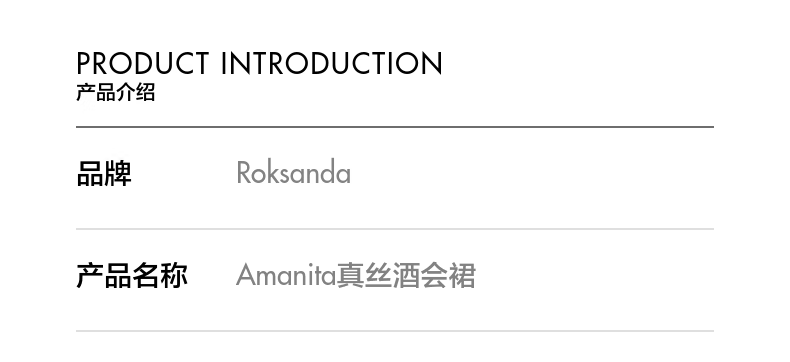
Task: Click the letter R in Roksanda
Action: tap(244, 173)
